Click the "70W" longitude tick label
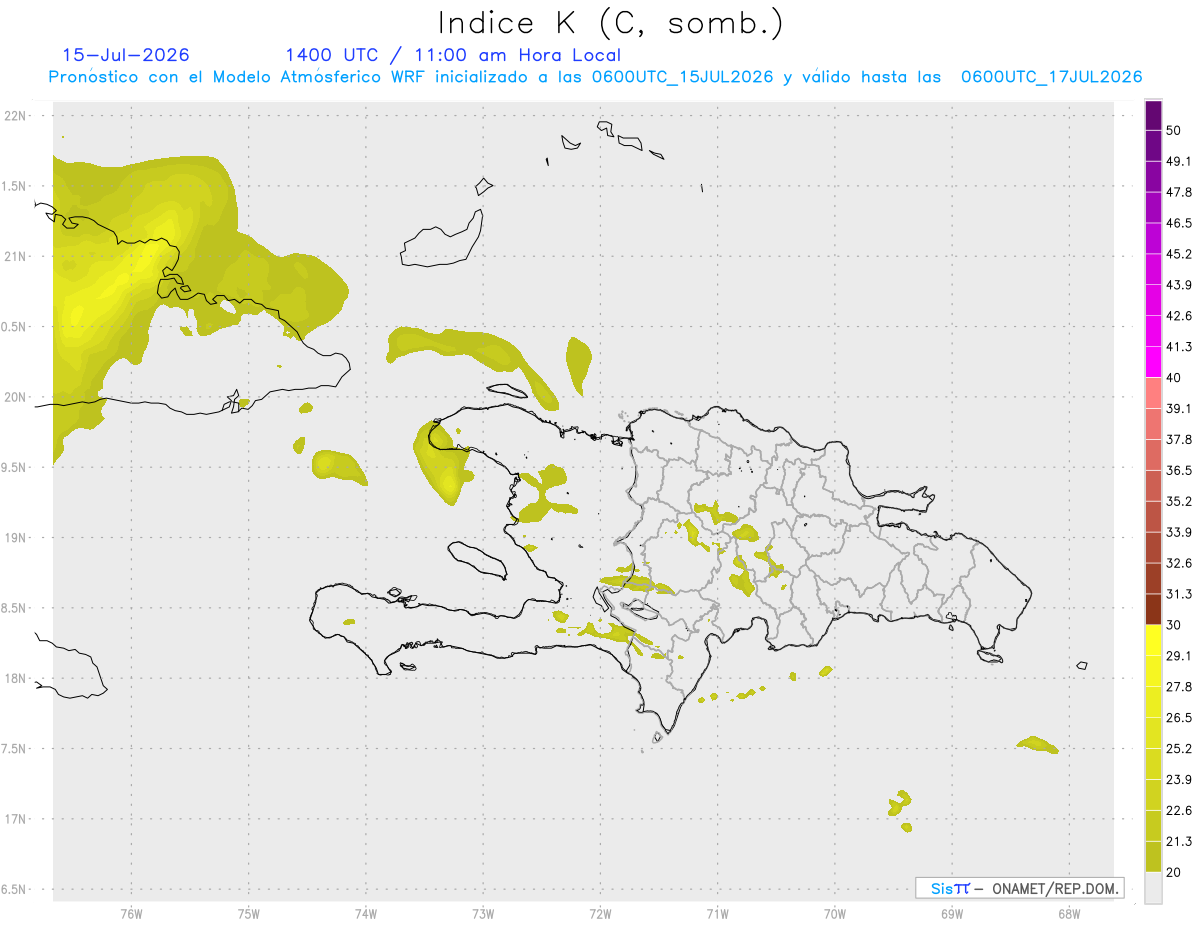Screen dimensions: 1200x927 click(835, 914)
